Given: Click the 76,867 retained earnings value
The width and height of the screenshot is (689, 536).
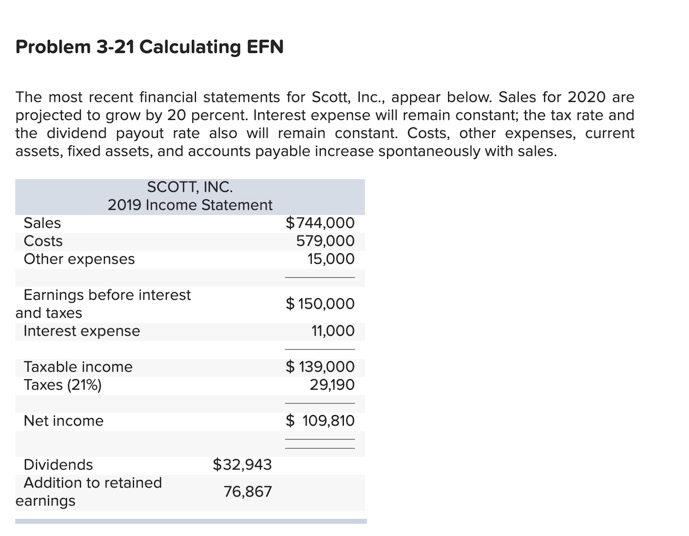Looking at the screenshot, I should (247, 492).
